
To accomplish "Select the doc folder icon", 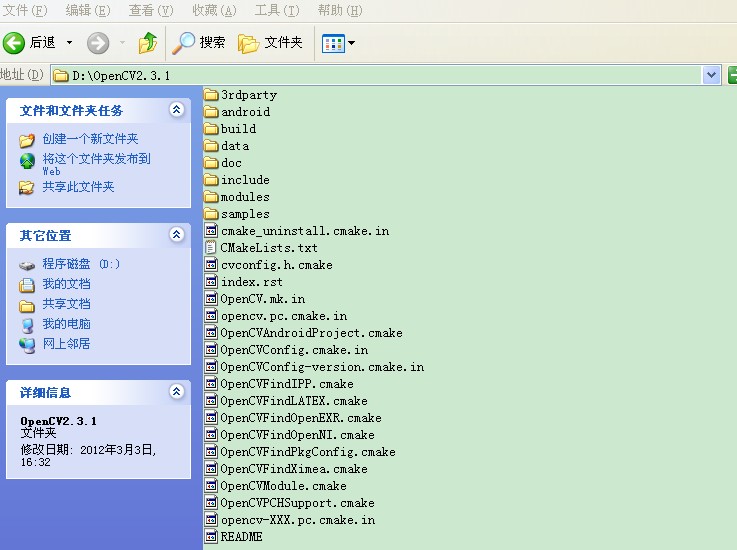I will [x=212, y=163].
